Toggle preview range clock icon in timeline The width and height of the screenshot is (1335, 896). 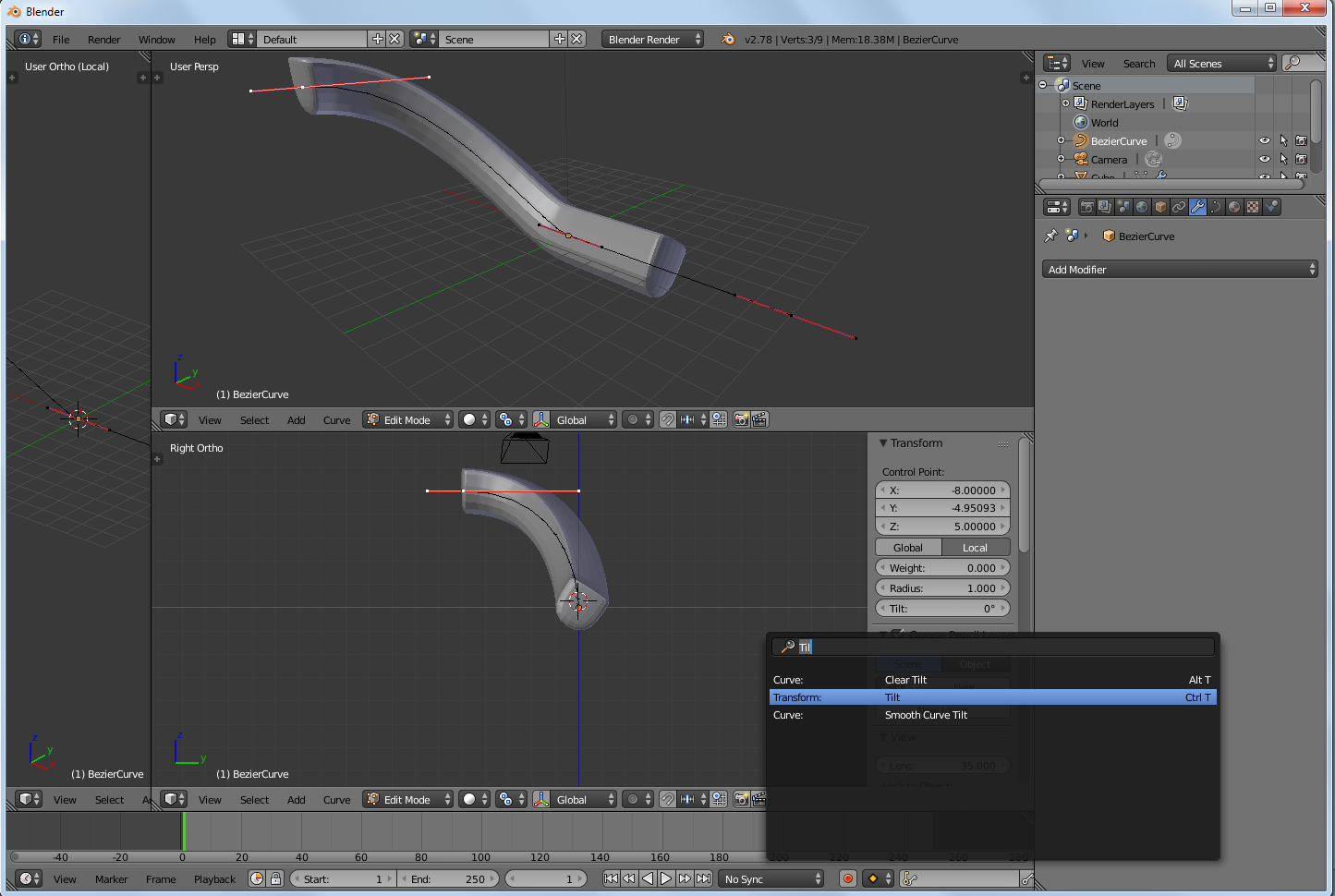(x=257, y=878)
